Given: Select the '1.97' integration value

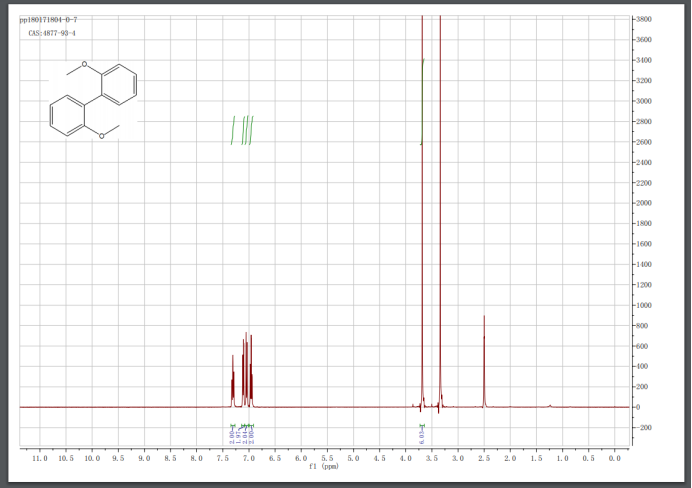Looking at the screenshot, I should (x=239, y=436).
